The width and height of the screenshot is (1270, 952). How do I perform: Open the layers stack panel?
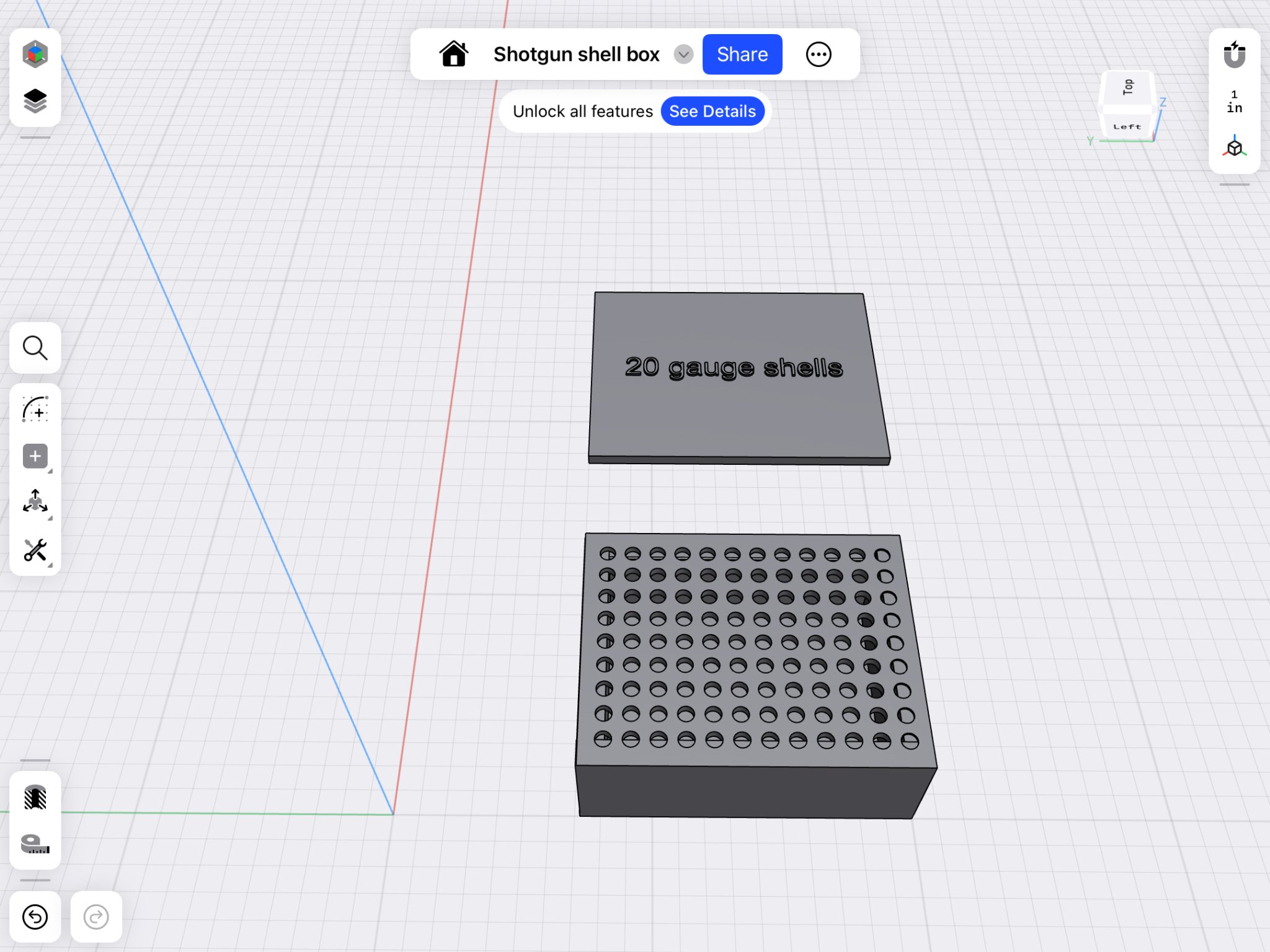click(35, 100)
